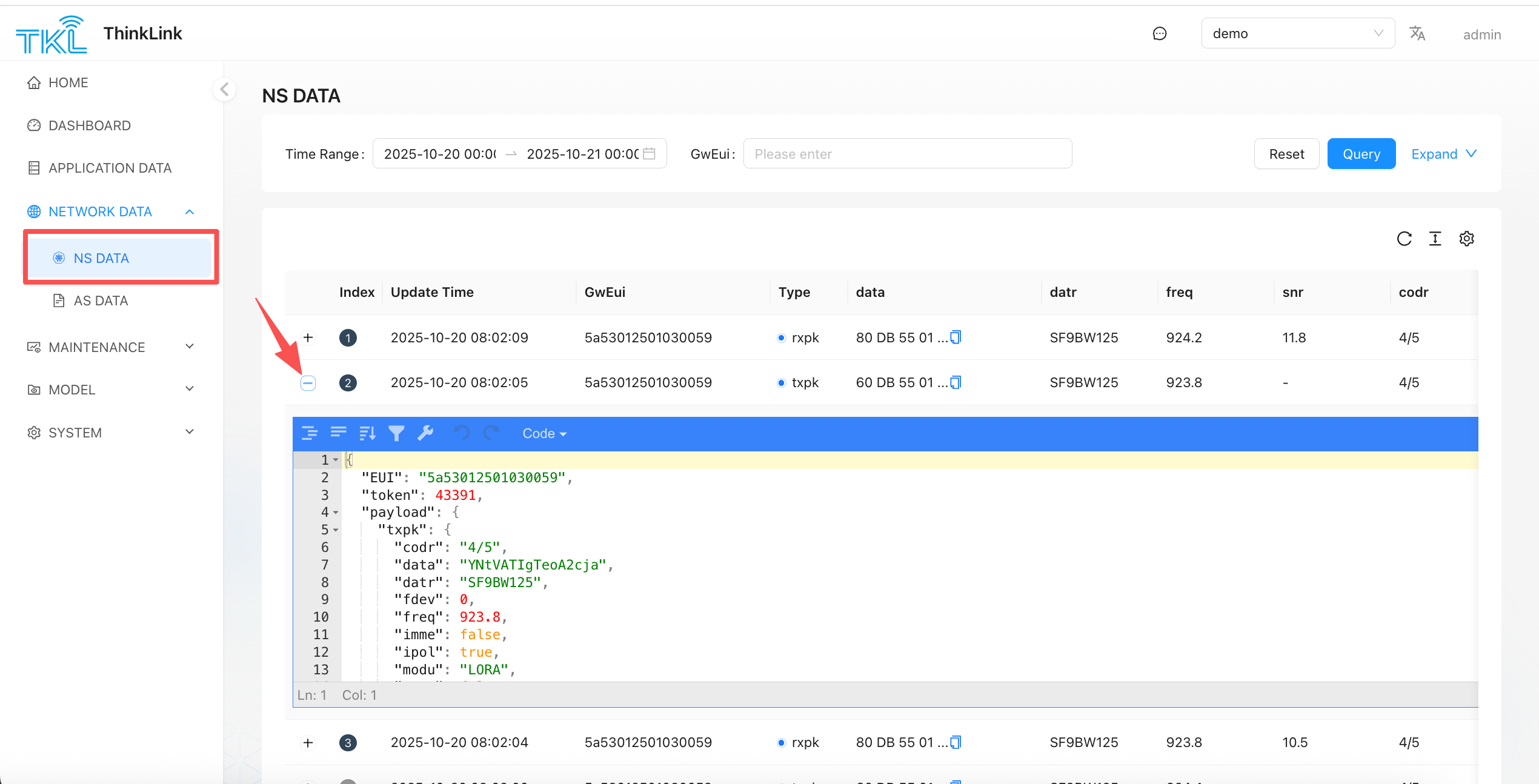The image size is (1539, 784).
Task: Open the column settings gear icon
Action: (x=1466, y=239)
